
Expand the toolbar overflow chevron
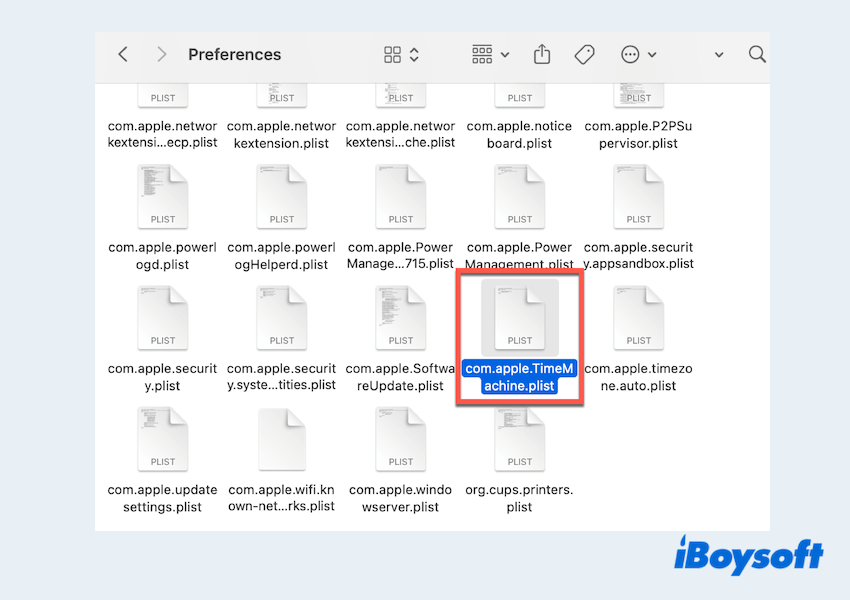click(718, 55)
